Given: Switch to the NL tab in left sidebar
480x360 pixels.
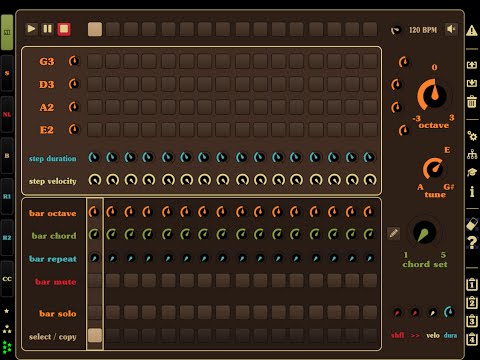Looking at the screenshot, I should point(7,114).
